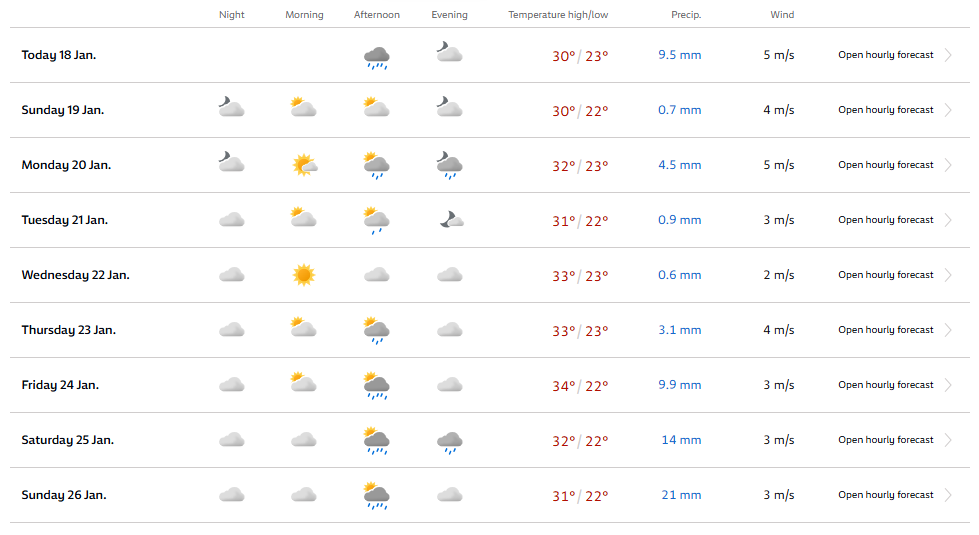Click Sunday 26 Jan. afternoon rain showers icon
The width and height of the screenshot is (979, 535).
[x=376, y=496]
